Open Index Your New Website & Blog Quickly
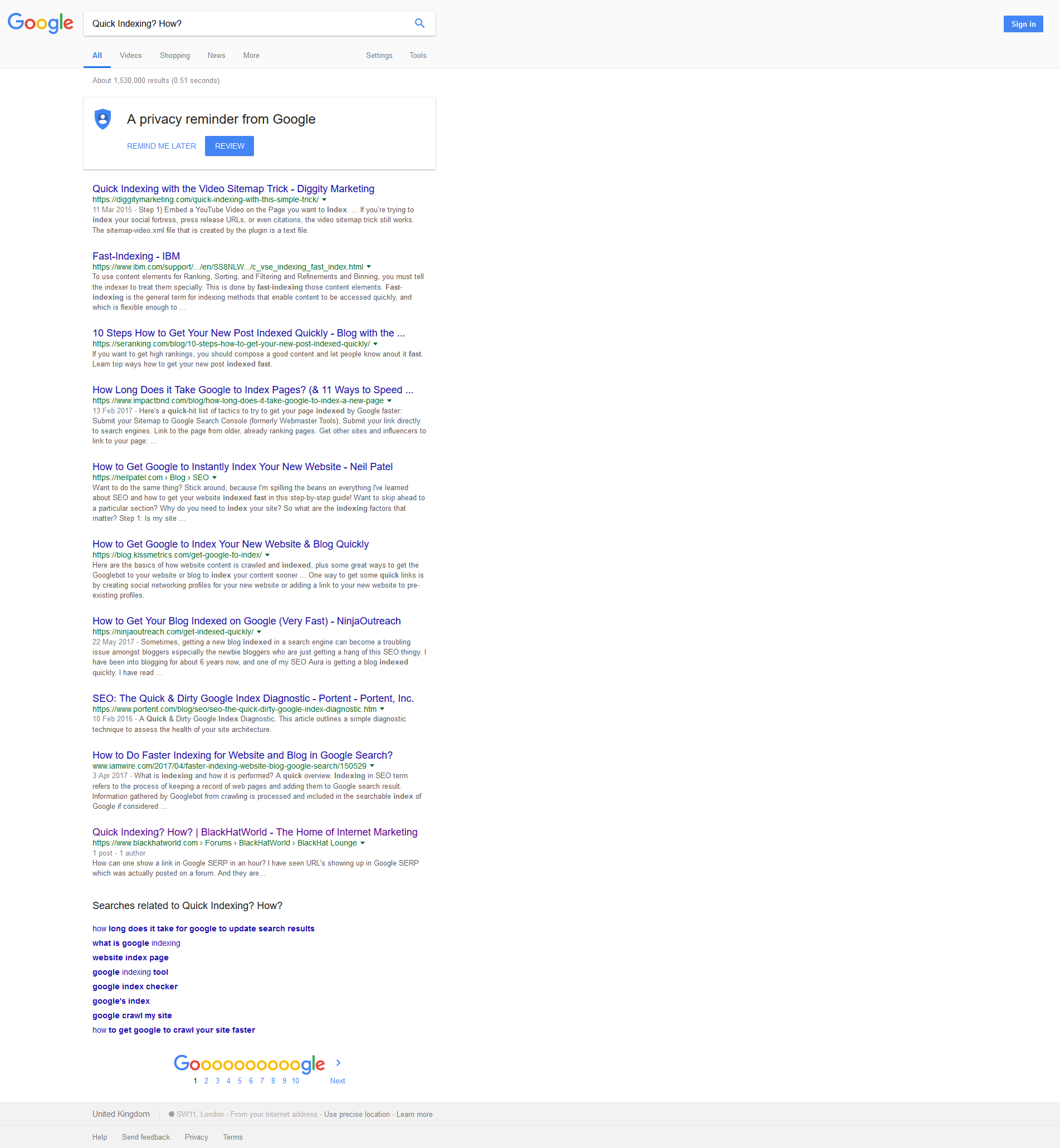1060x1148 pixels. pyautogui.click(x=231, y=544)
